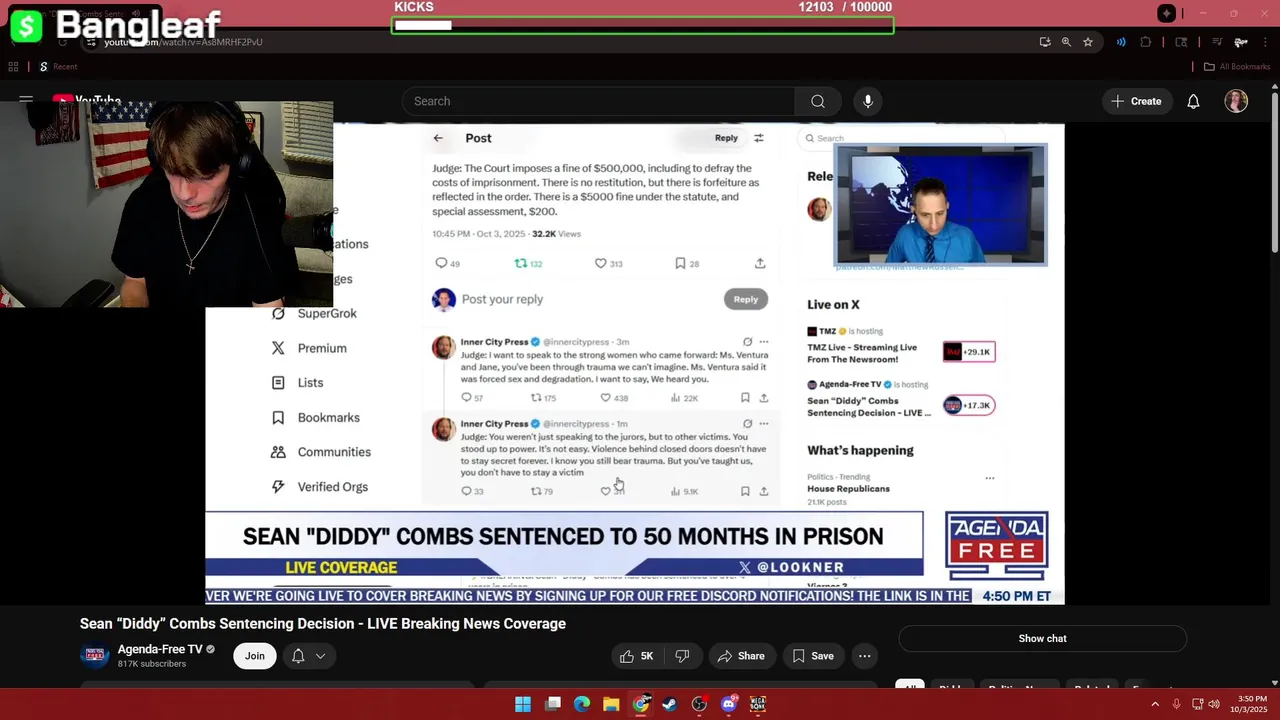1280x720 pixels.
Task: Open the Windows Start menu
Action: 523,705
